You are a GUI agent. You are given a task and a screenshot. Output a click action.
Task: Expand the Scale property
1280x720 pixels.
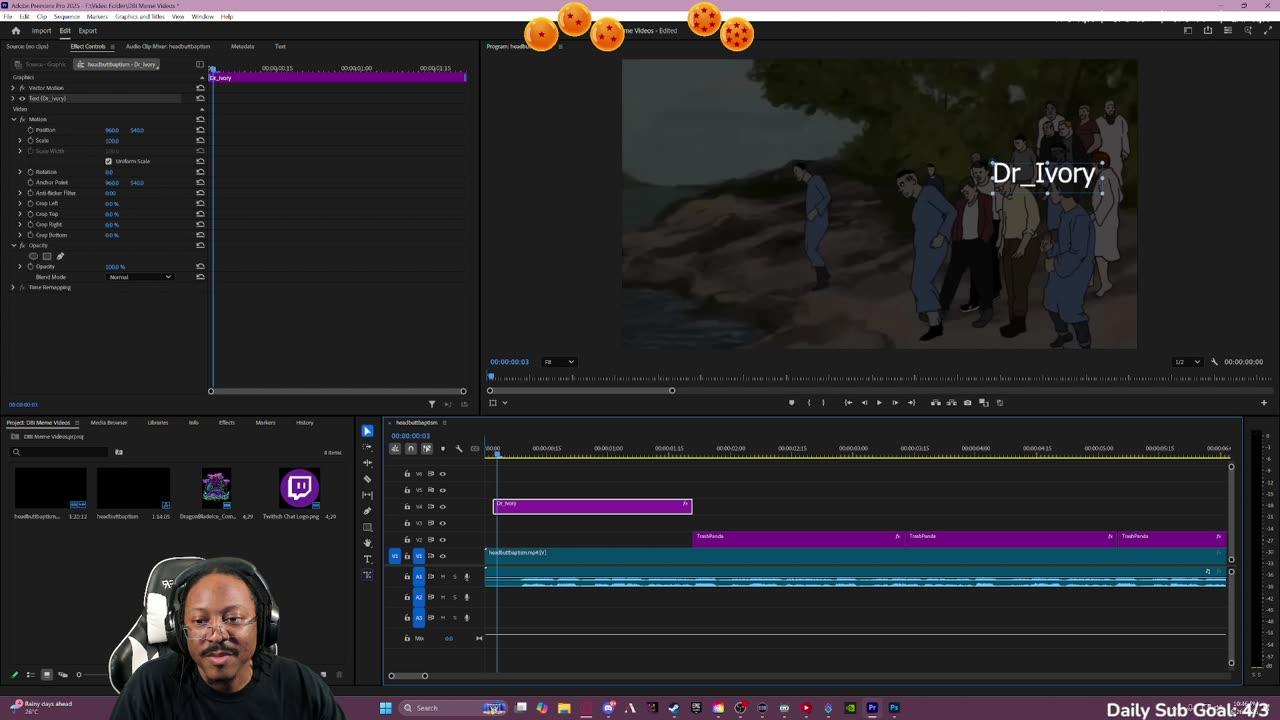pos(20,141)
